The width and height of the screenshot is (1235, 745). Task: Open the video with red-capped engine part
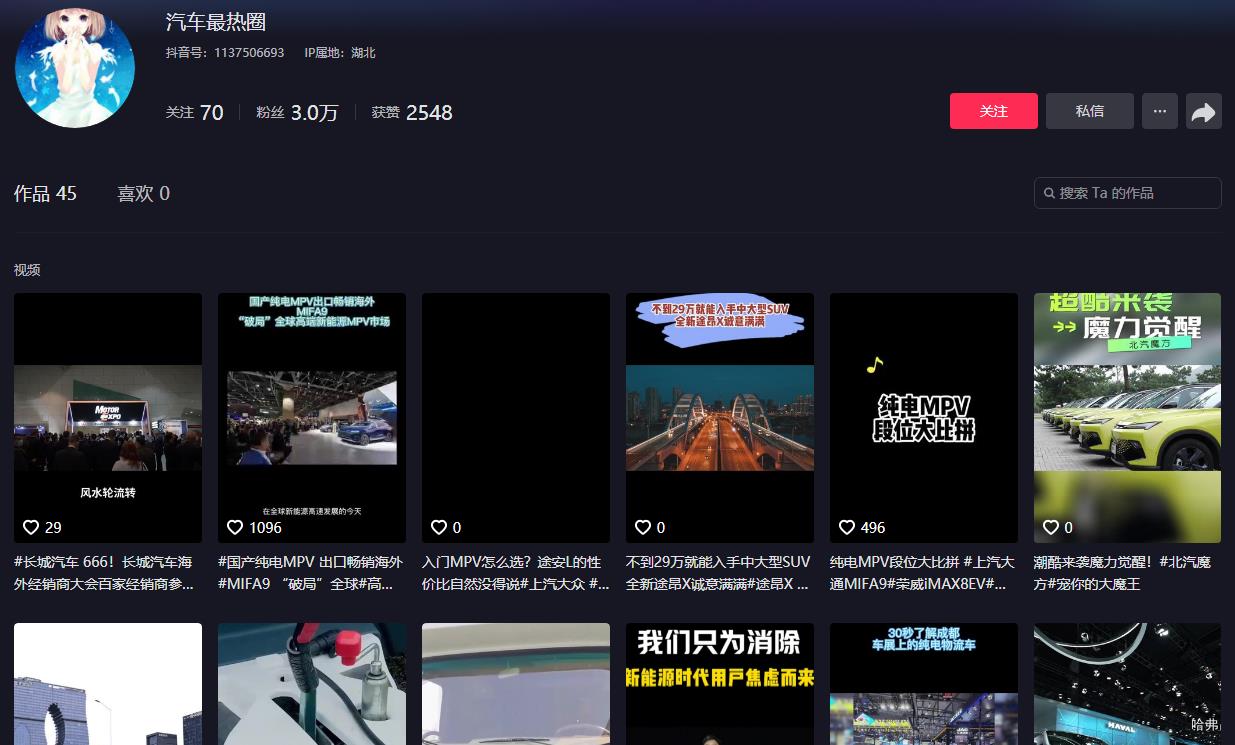click(312, 684)
